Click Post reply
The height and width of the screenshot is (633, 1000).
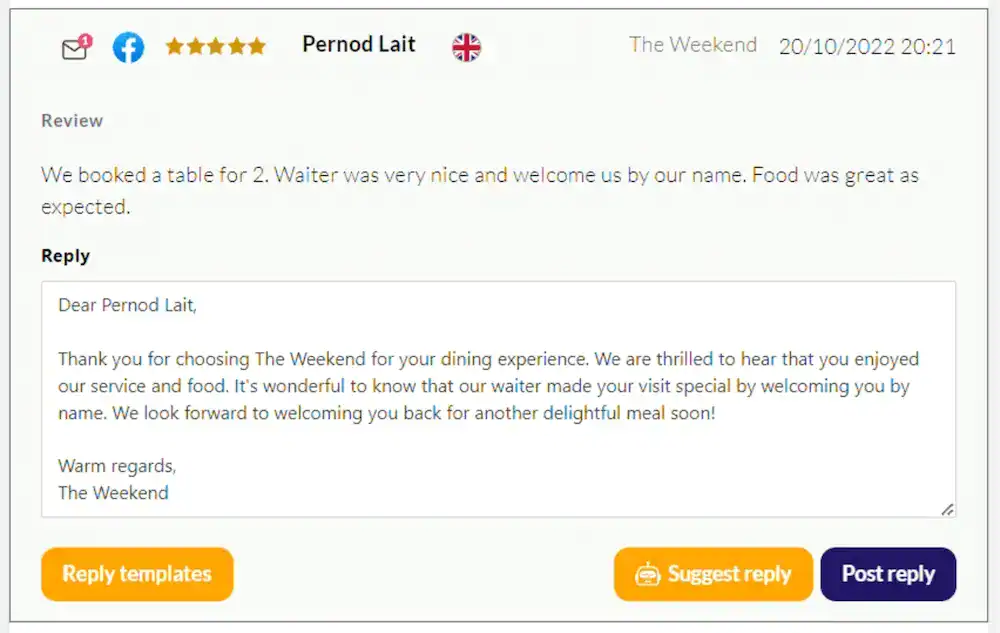point(888,574)
